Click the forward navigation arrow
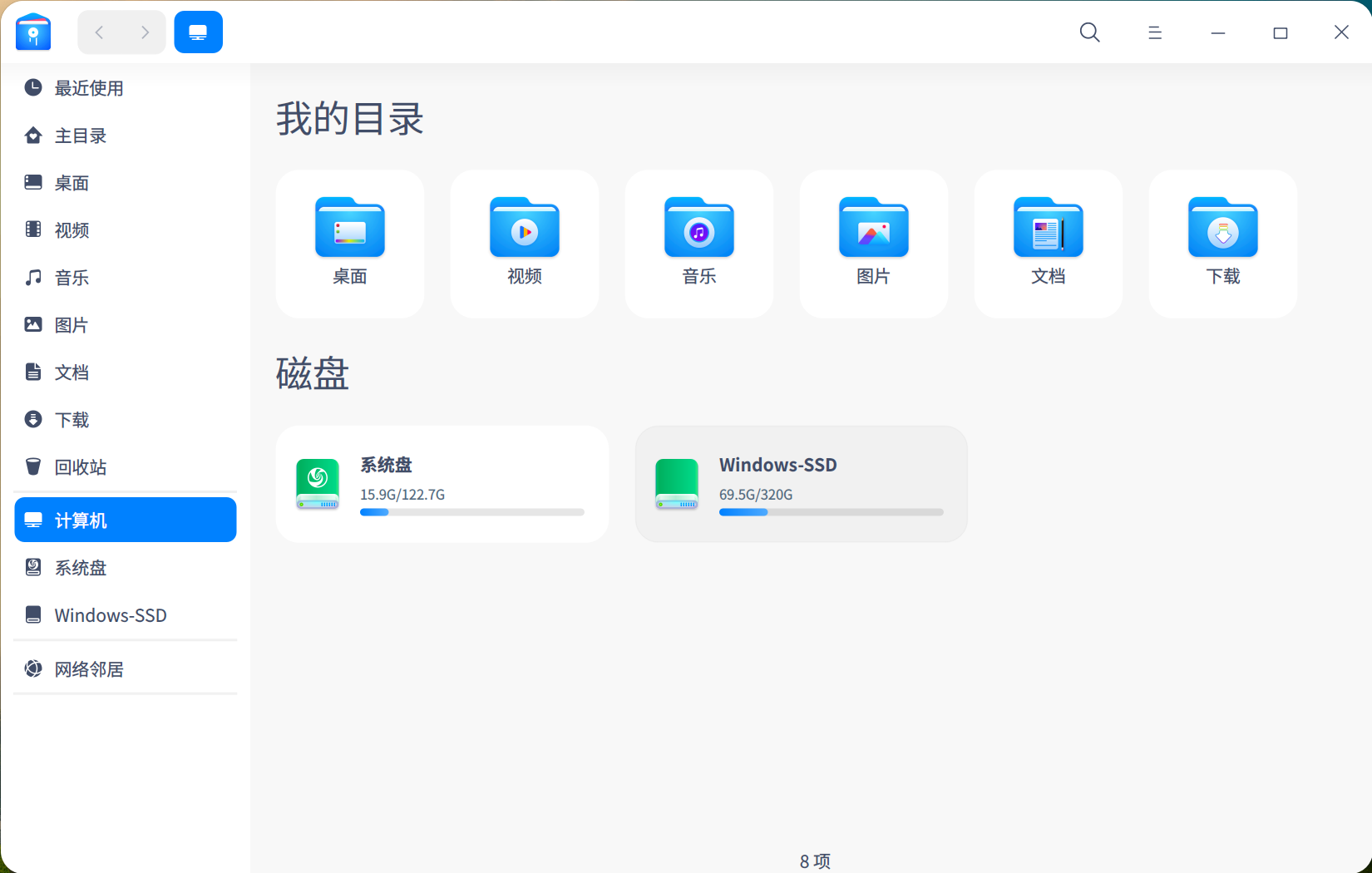Viewport: 1372px width, 873px height. [144, 32]
